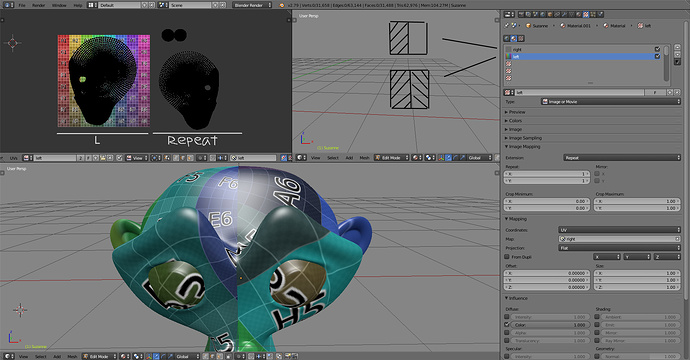This screenshot has width=690, height=360.
Task: Open the texture Type 'Image or Movie' dropdown
Action: pyautogui.click(x=611, y=102)
